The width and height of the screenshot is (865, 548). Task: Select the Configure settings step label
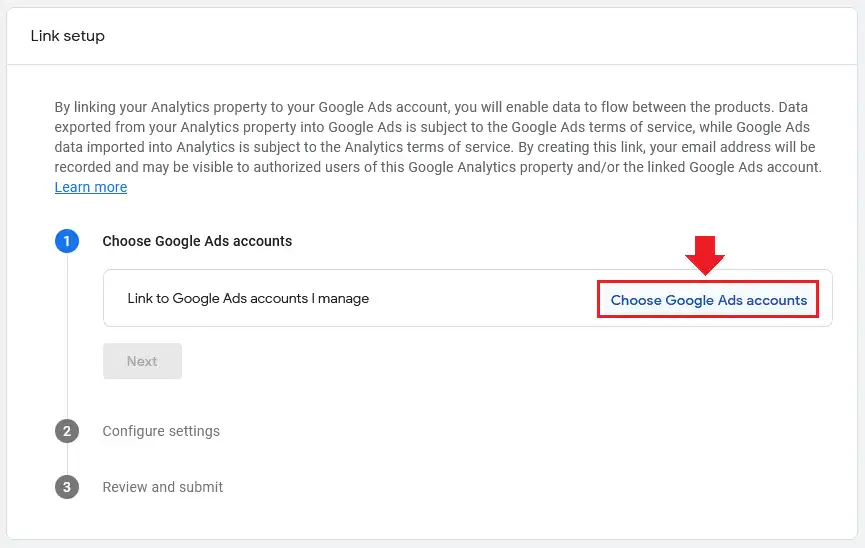click(x=161, y=431)
